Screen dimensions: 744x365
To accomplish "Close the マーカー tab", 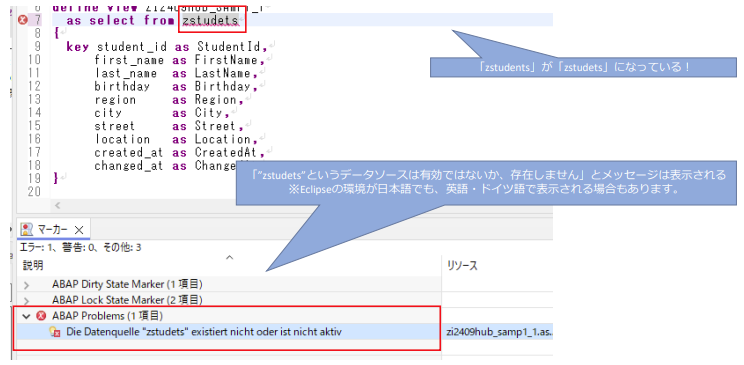I will pos(79,230).
